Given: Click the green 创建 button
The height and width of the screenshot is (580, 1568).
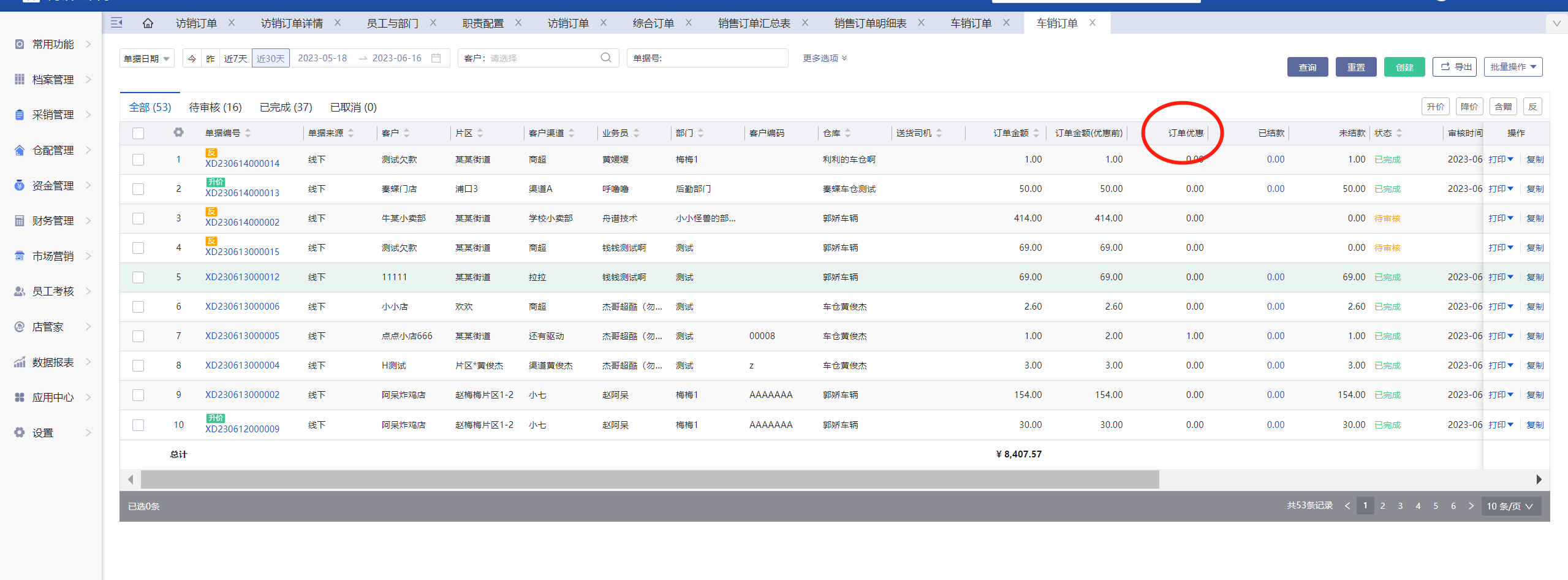Looking at the screenshot, I should 1404,67.
